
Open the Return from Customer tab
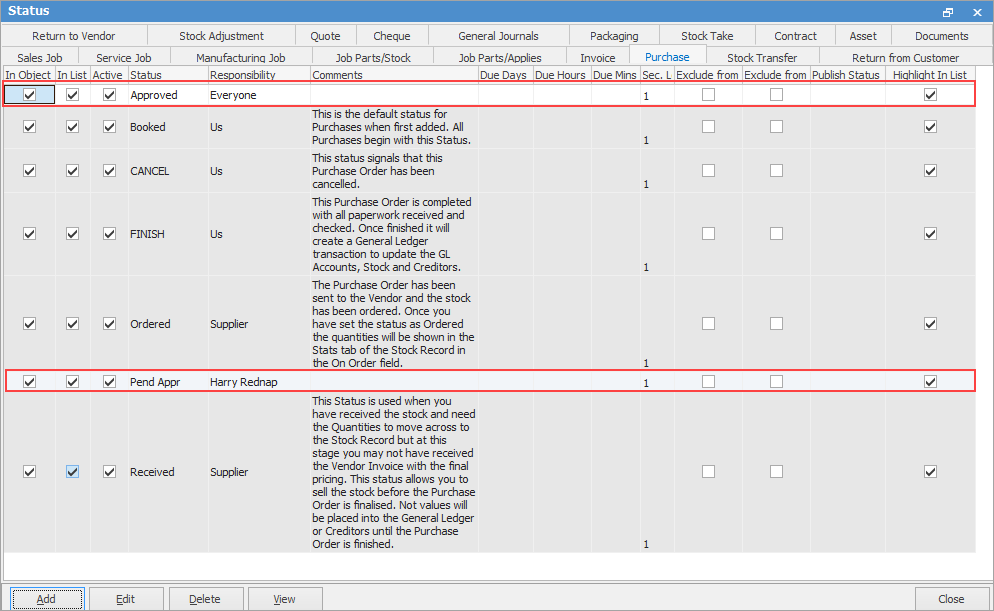[x=905, y=58]
